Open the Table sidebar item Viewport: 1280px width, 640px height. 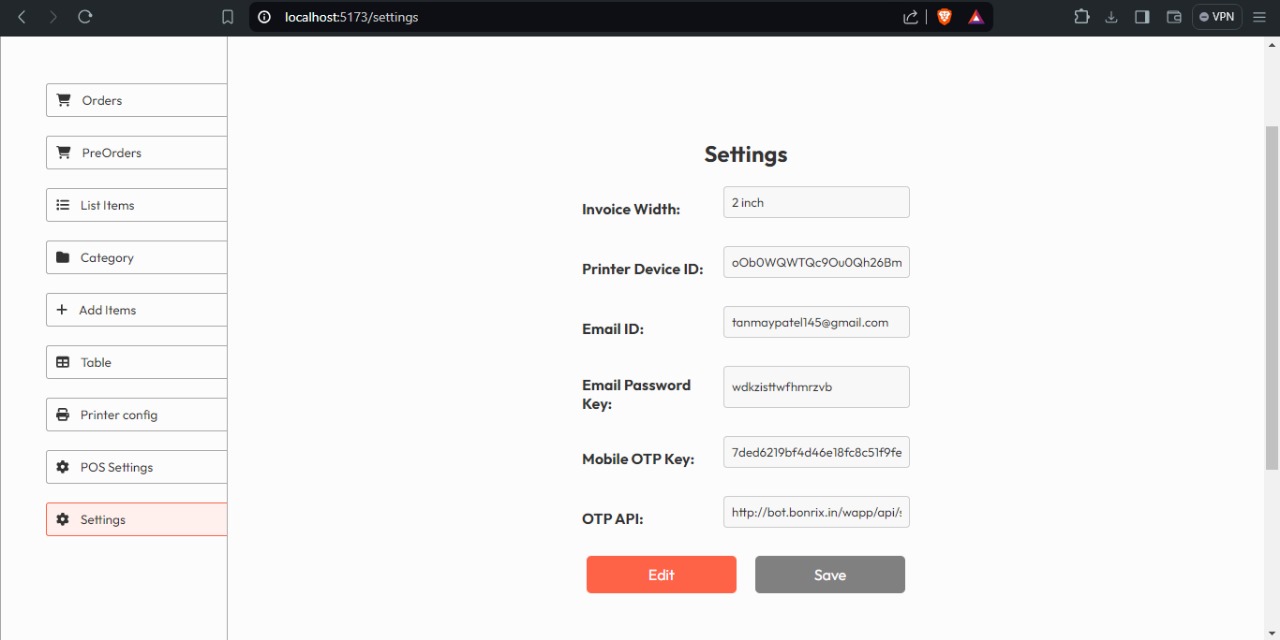pos(137,362)
